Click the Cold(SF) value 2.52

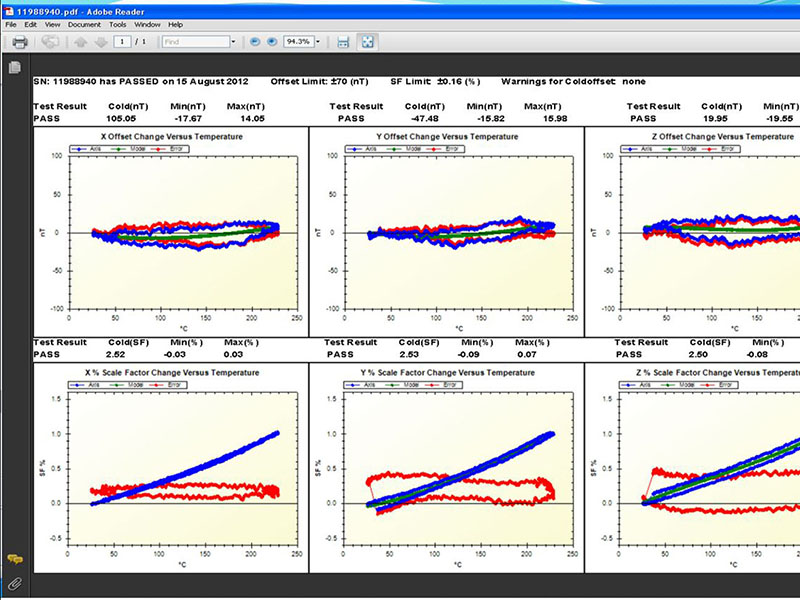pos(116,355)
